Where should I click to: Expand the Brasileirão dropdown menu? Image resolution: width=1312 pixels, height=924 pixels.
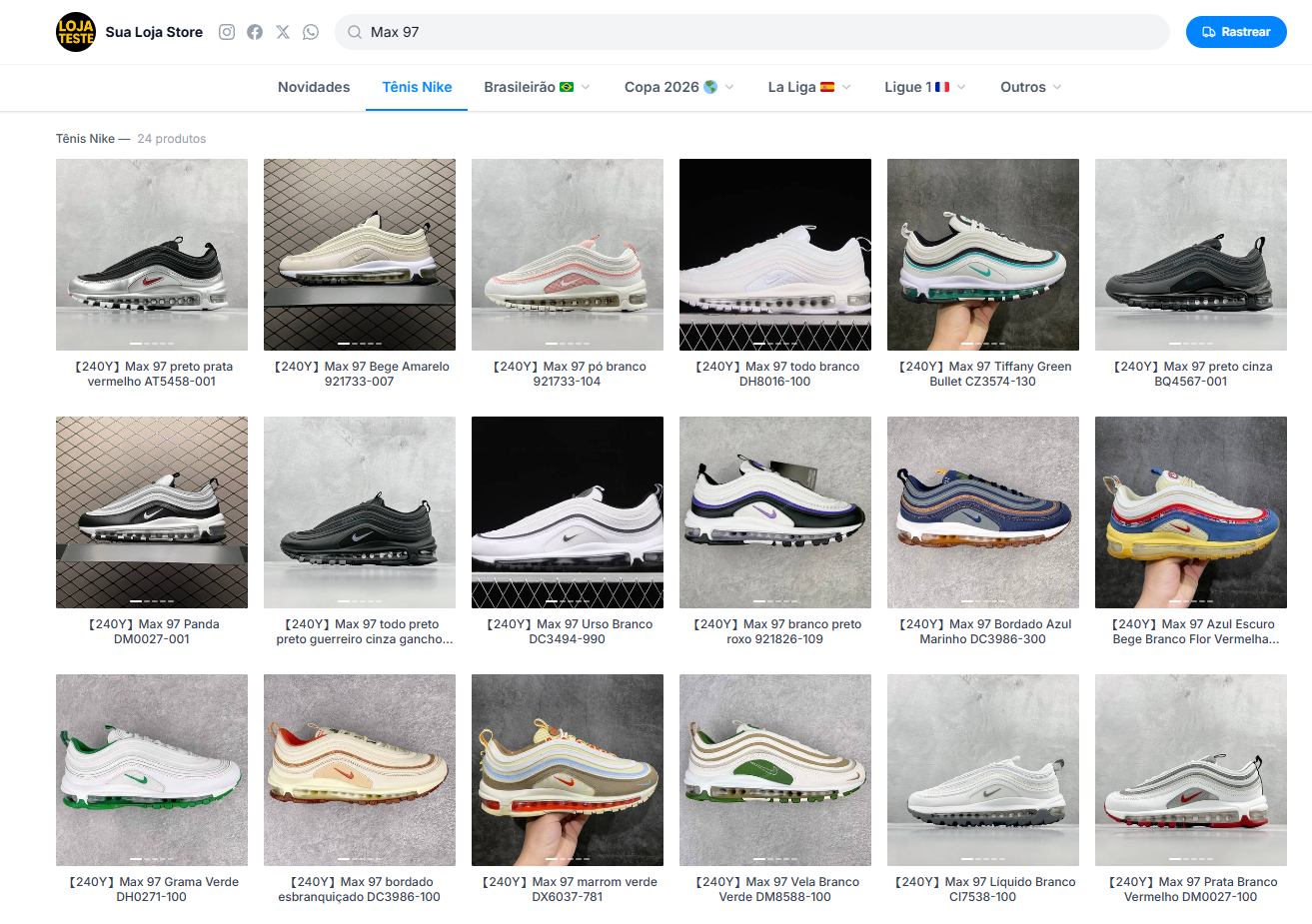[538, 87]
